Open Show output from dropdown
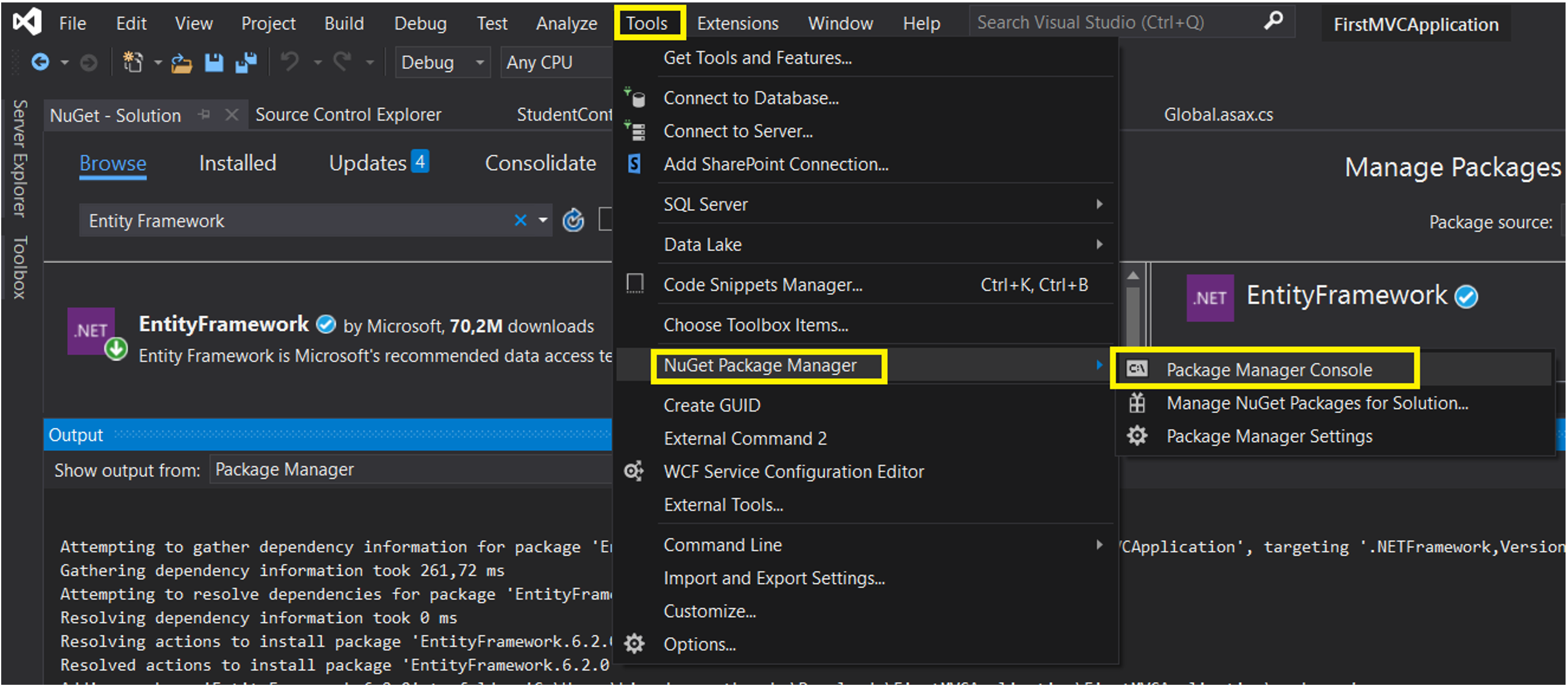This screenshot has width=1568, height=686. (x=408, y=470)
